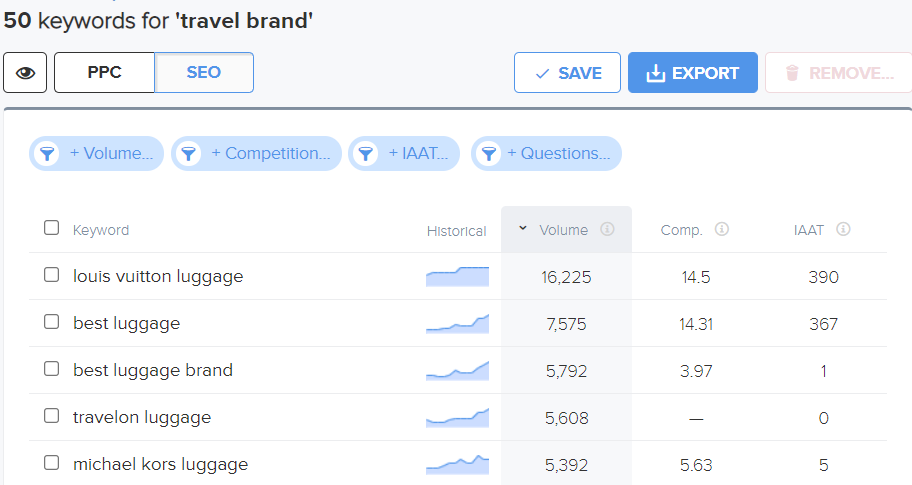The height and width of the screenshot is (485, 912).
Task: Expand the Competition filter
Action: point(257,154)
